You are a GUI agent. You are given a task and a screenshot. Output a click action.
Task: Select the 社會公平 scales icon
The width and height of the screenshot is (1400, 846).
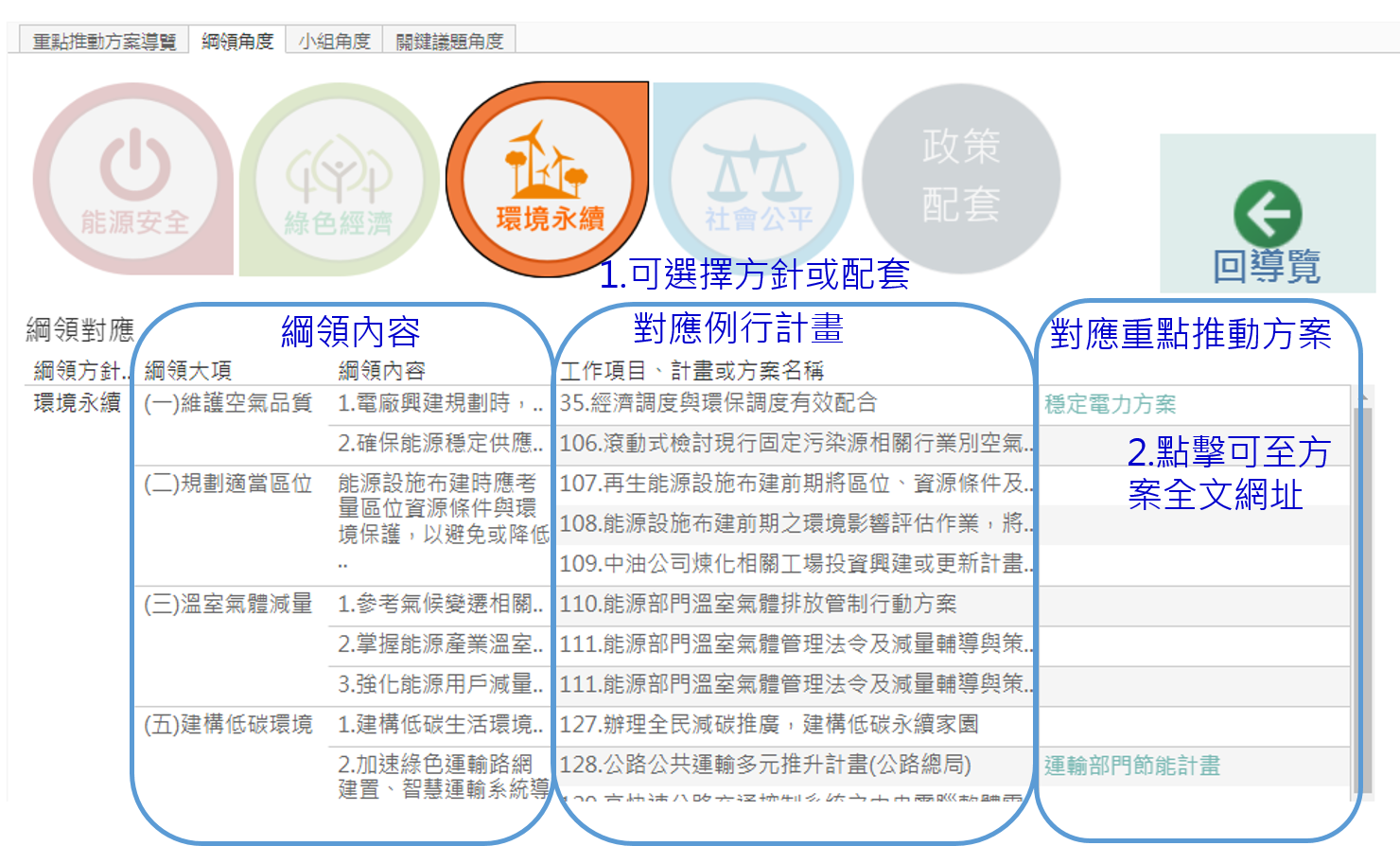(x=754, y=180)
